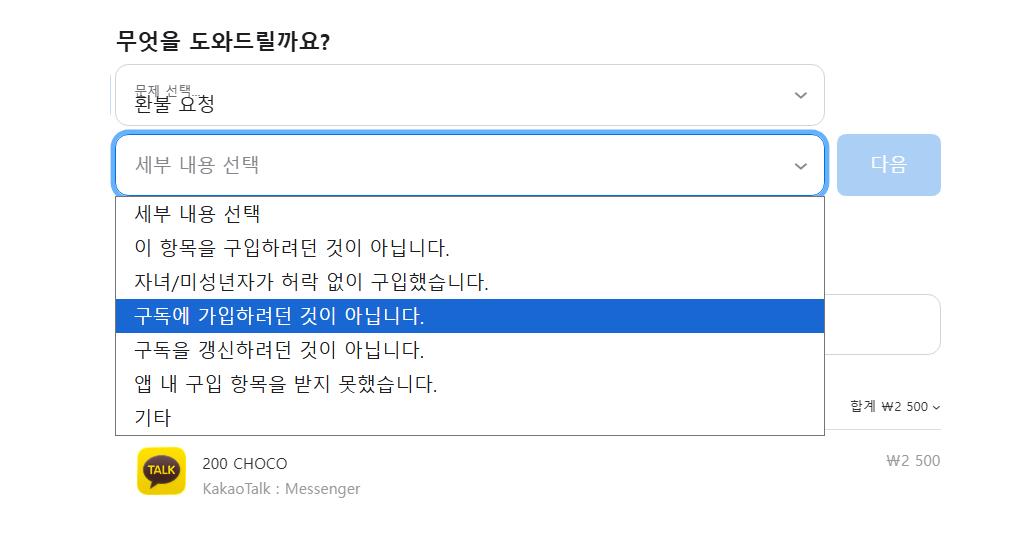Click the '무엇을 도와드릴까요?' heading
1013x548 pixels.
tap(223, 42)
